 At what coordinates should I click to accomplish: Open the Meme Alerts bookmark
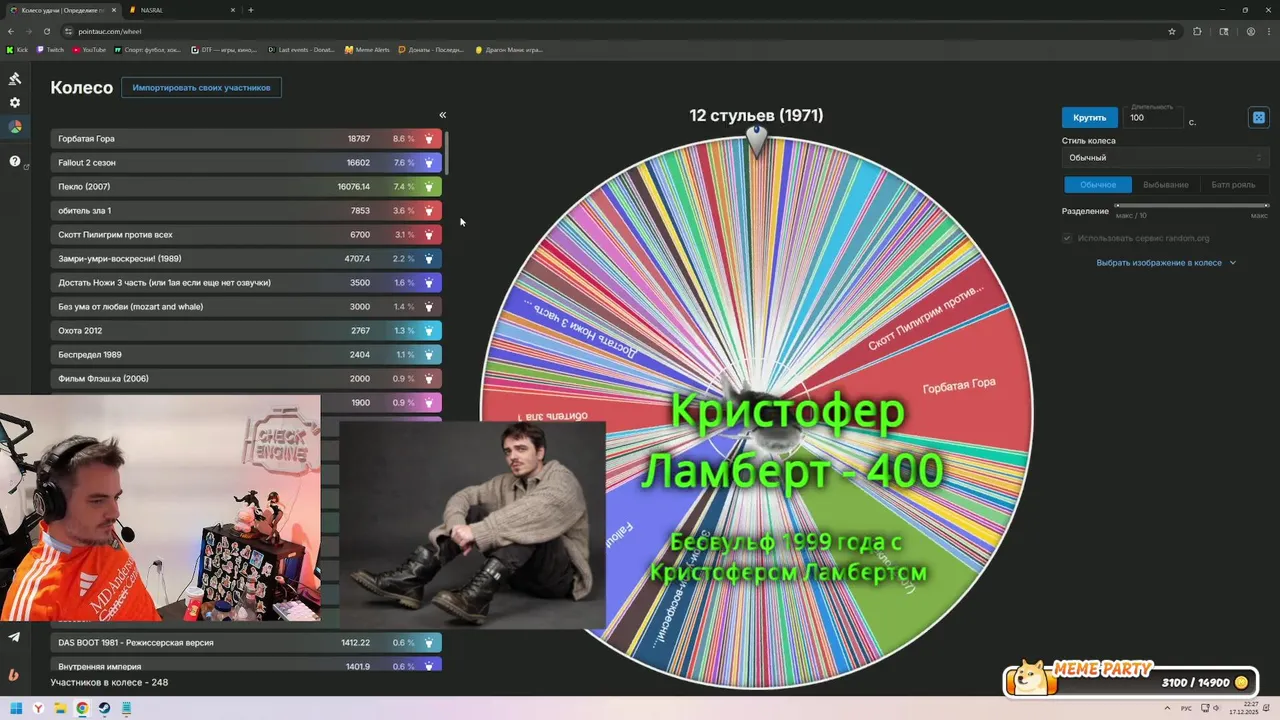click(x=367, y=49)
